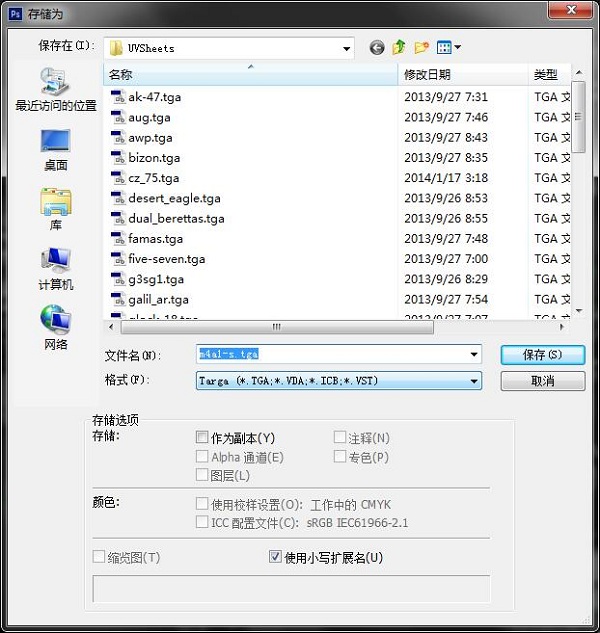Viewport: 600px width, 633px height.
Task: Select the desert_eagle.tga file name
Action: coord(174,198)
